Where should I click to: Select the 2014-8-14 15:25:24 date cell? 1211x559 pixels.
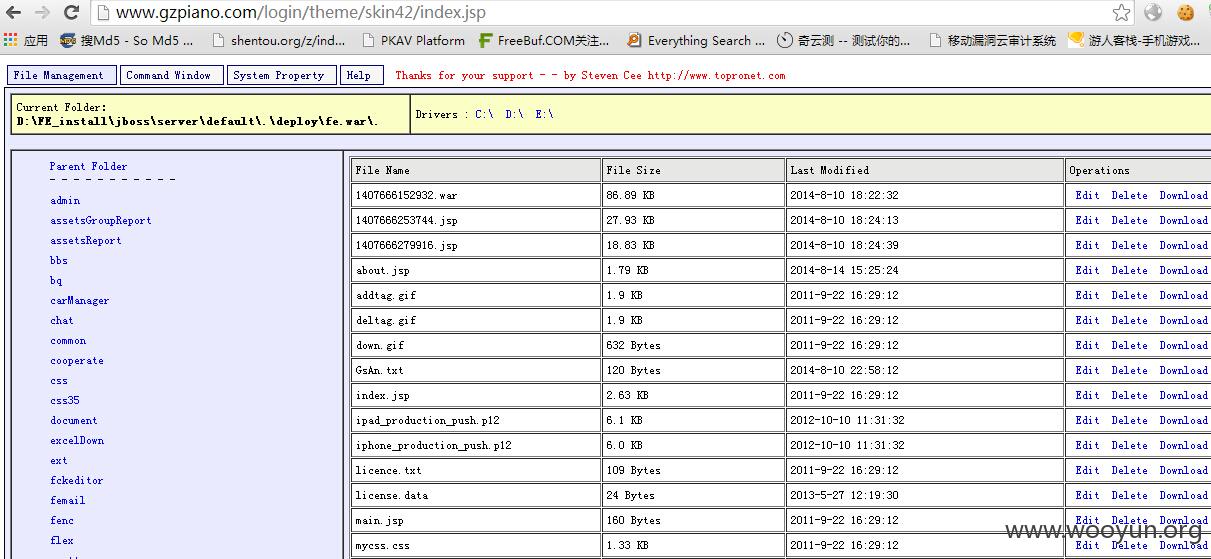(925, 270)
